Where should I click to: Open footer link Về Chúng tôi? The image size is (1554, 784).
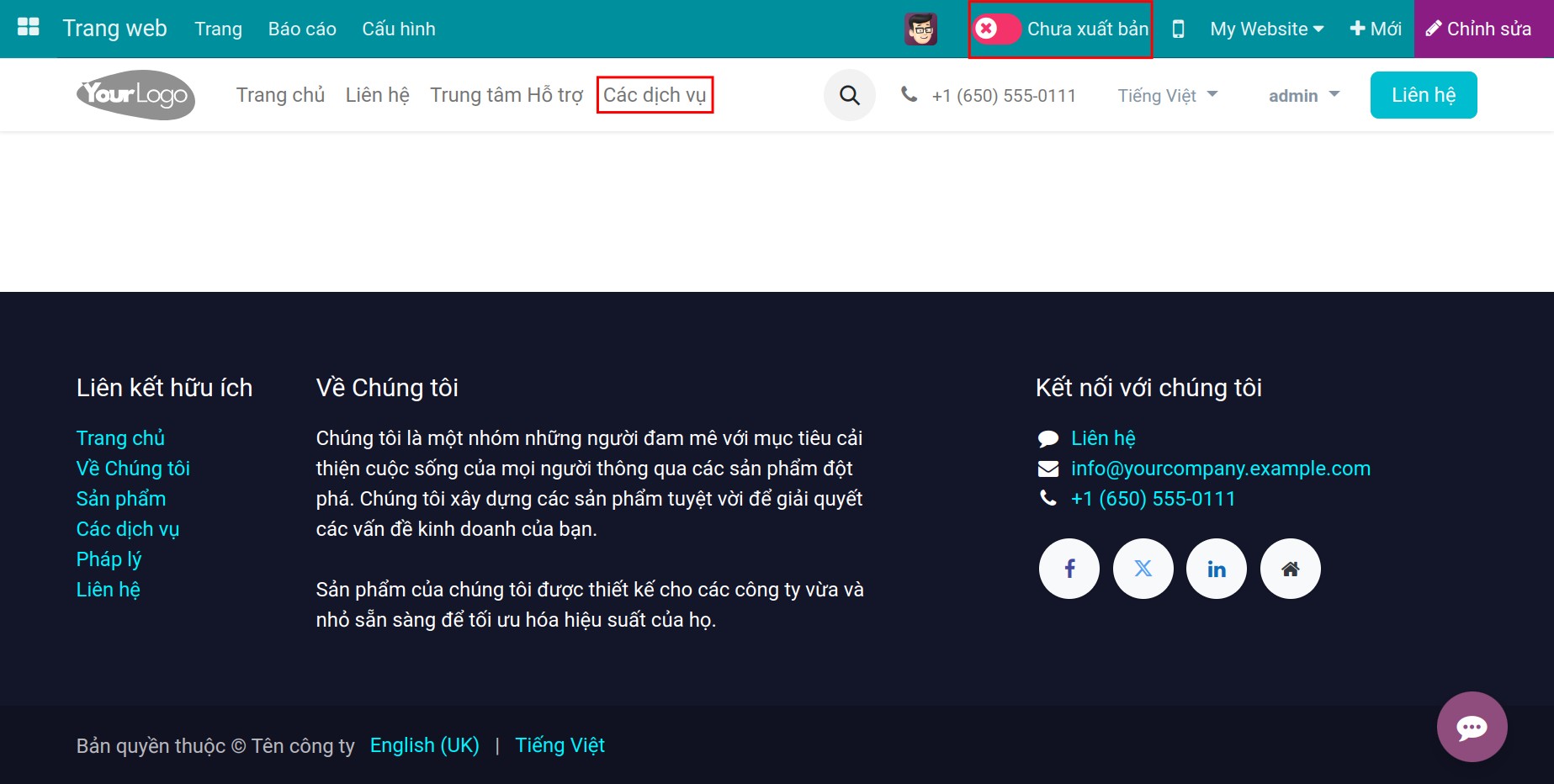[133, 469]
